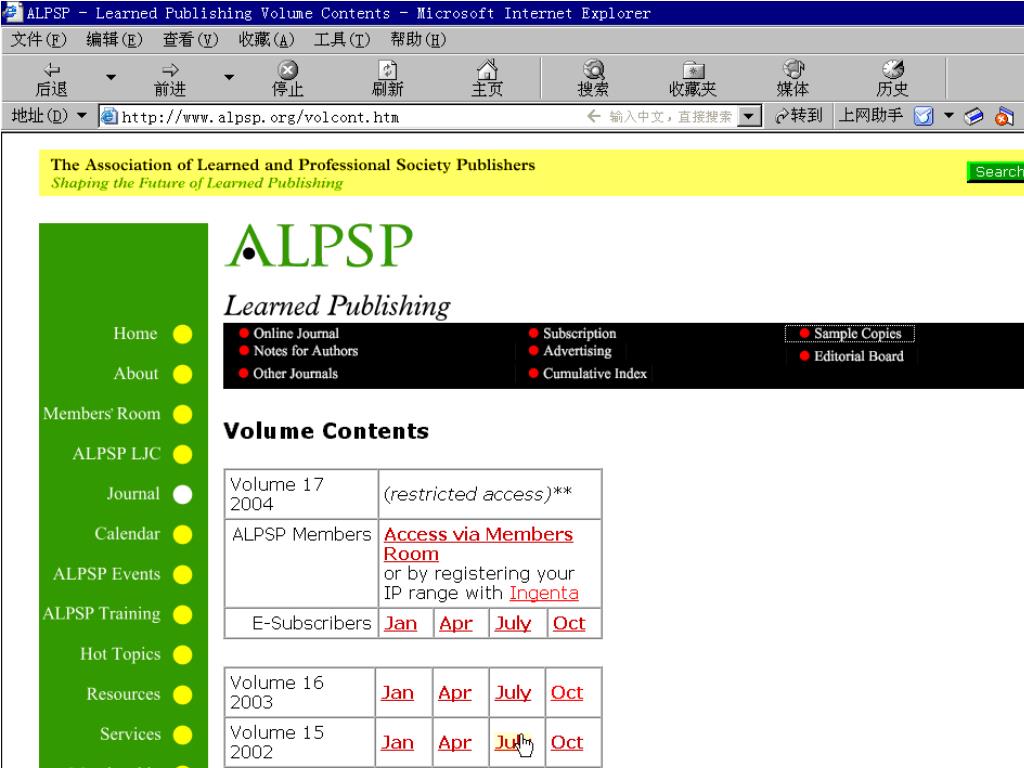The width and height of the screenshot is (1024, 768).
Task: Open the History (历史) toolbar icon
Action: point(893,79)
